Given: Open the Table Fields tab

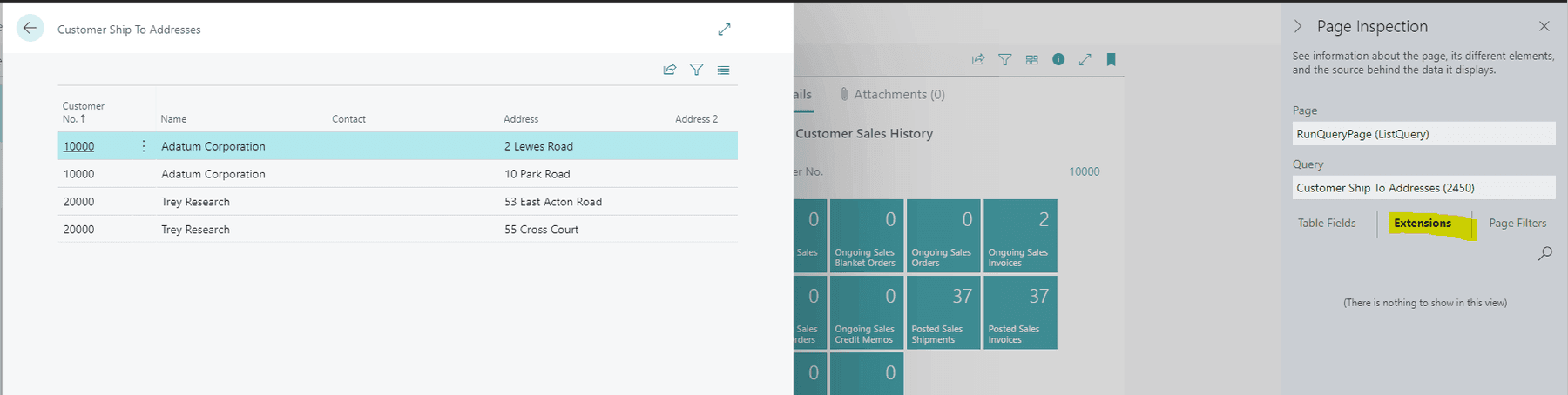Looking at the screenshot, I should click(x=1327, y=223).
